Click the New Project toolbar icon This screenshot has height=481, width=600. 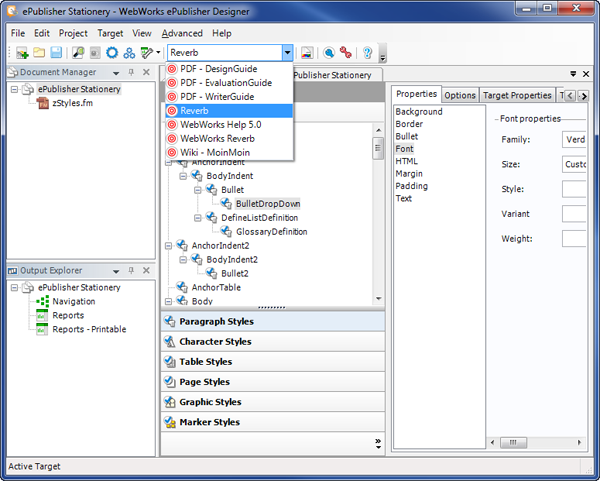tap(22, 53)
